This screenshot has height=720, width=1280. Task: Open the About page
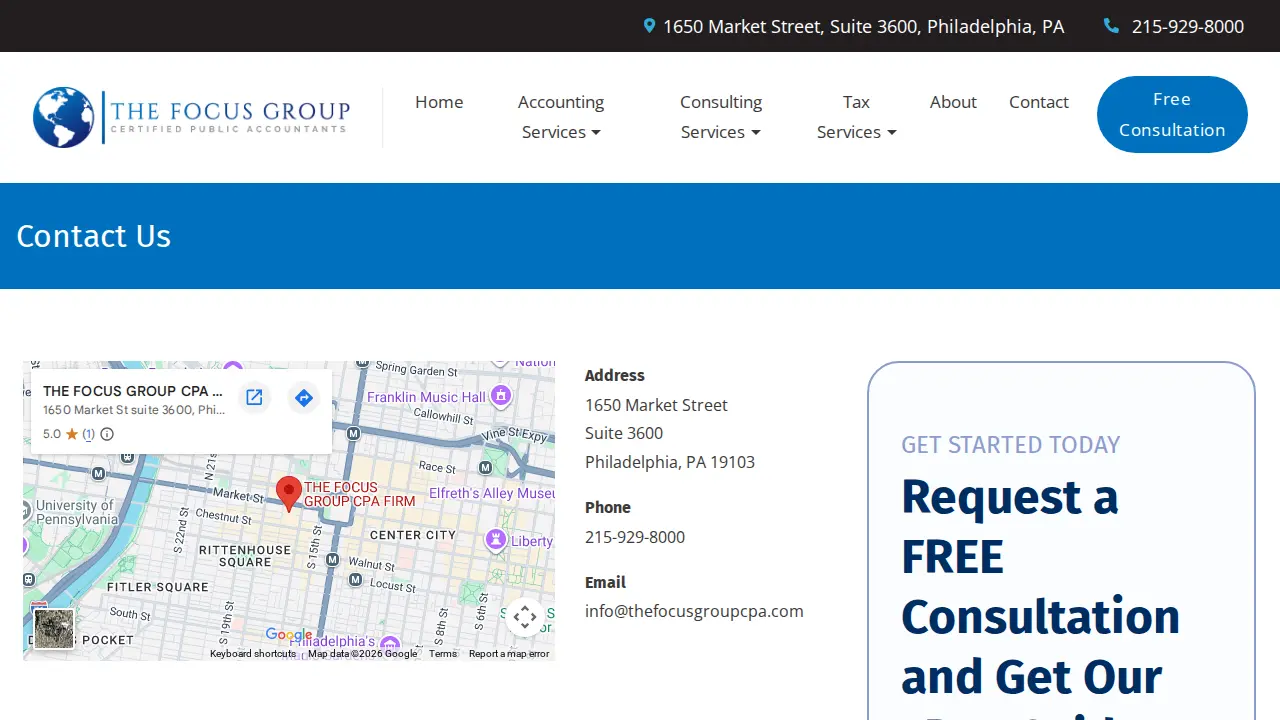click(953, 102)
